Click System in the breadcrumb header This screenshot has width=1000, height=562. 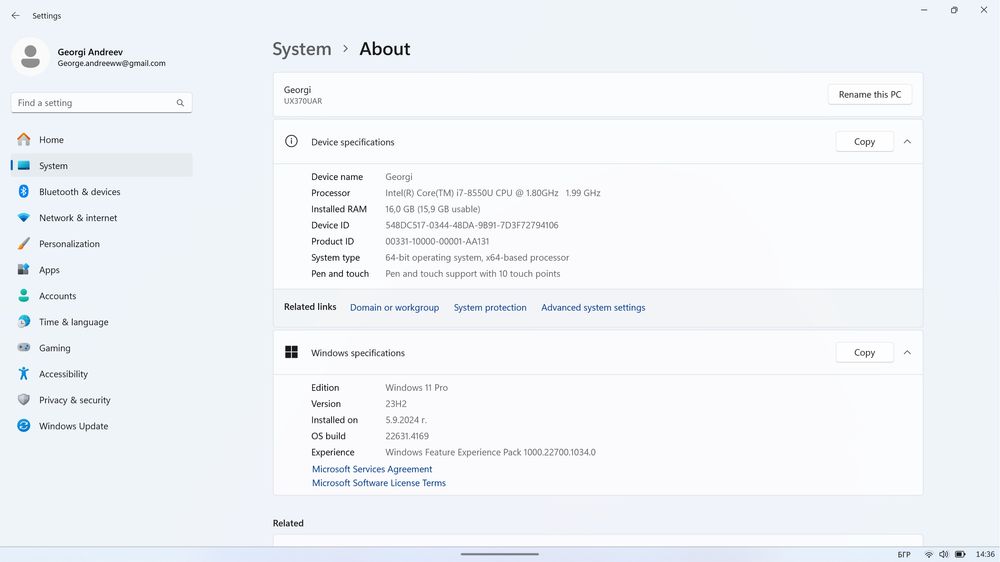302,49
